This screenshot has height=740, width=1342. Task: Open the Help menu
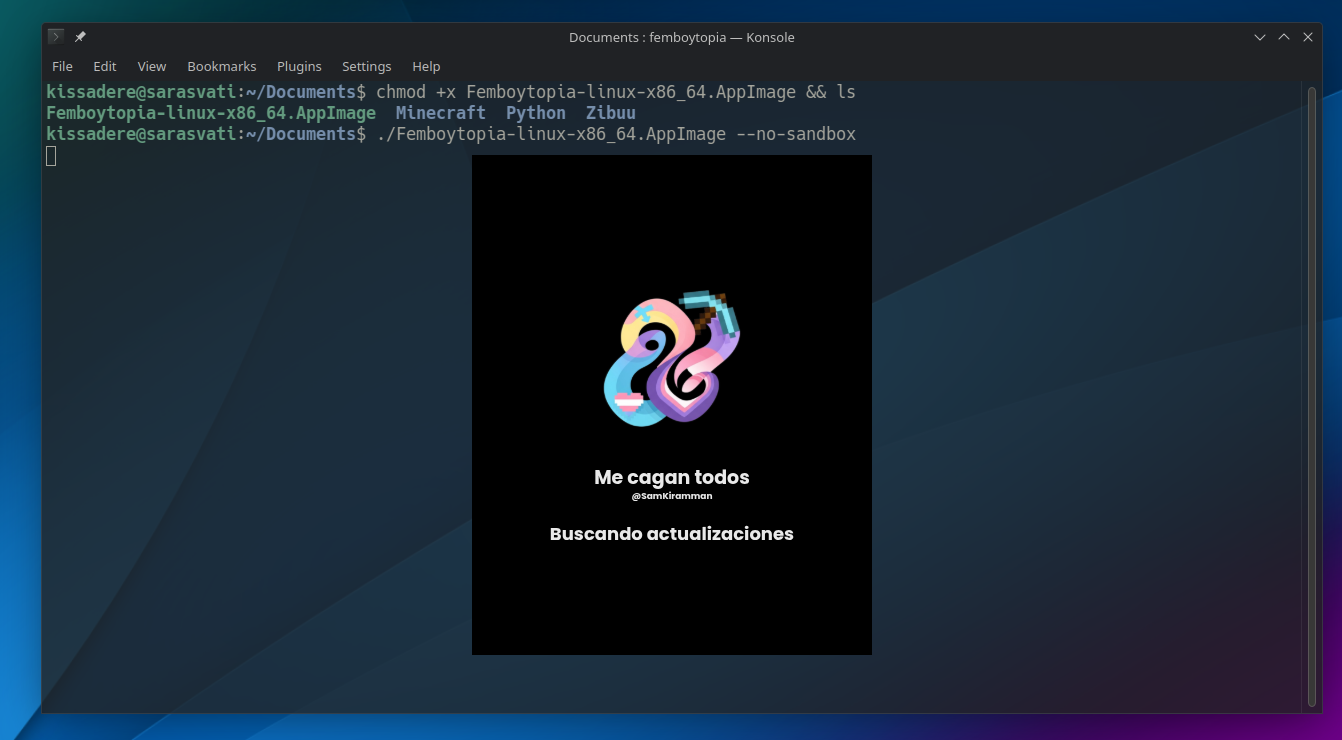pos(426,66)
